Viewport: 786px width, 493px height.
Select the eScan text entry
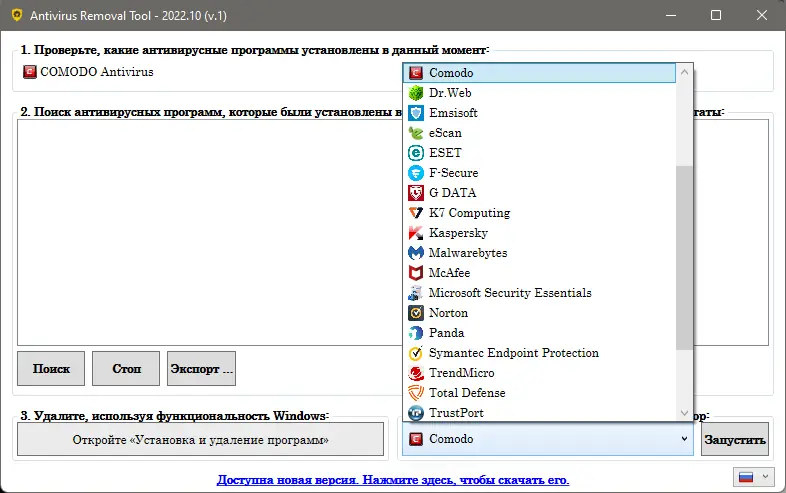click(x=445, y=133)
